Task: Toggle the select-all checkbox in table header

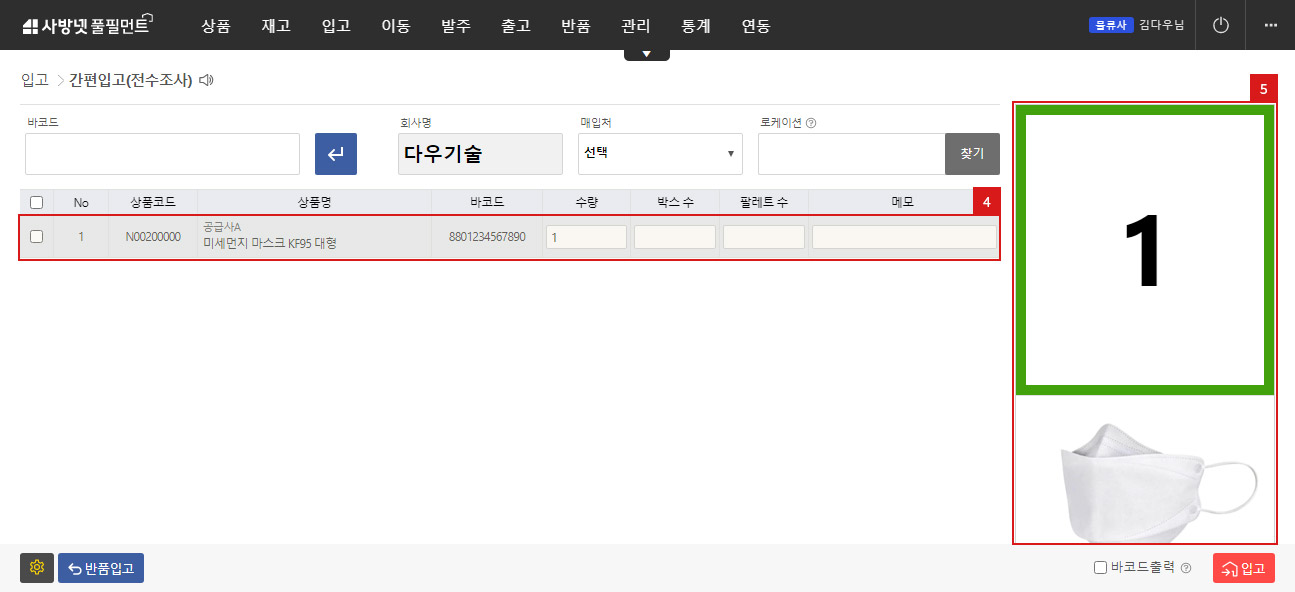Action: tap(37, 201)
